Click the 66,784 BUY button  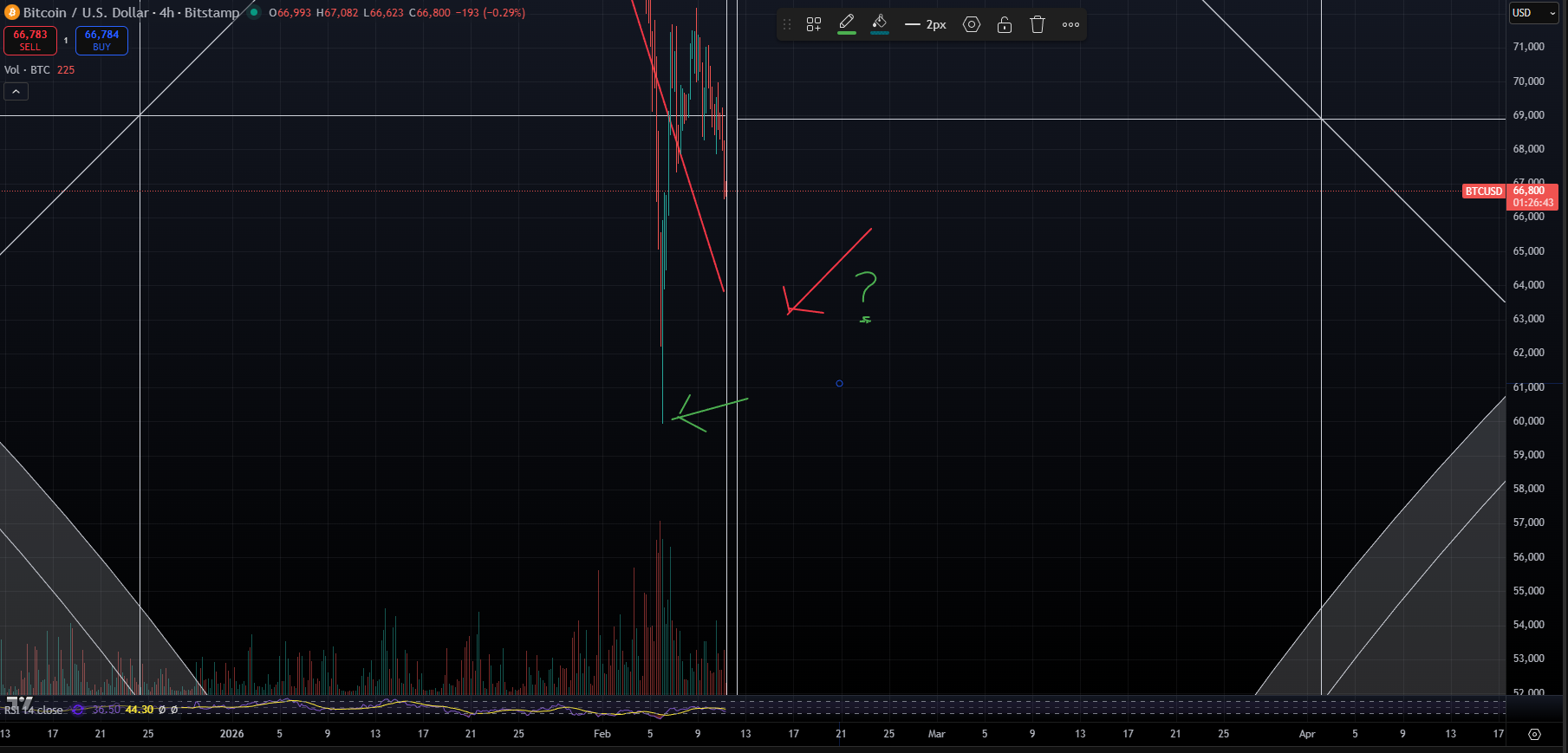pyautogui.click(x=101, y=41)
